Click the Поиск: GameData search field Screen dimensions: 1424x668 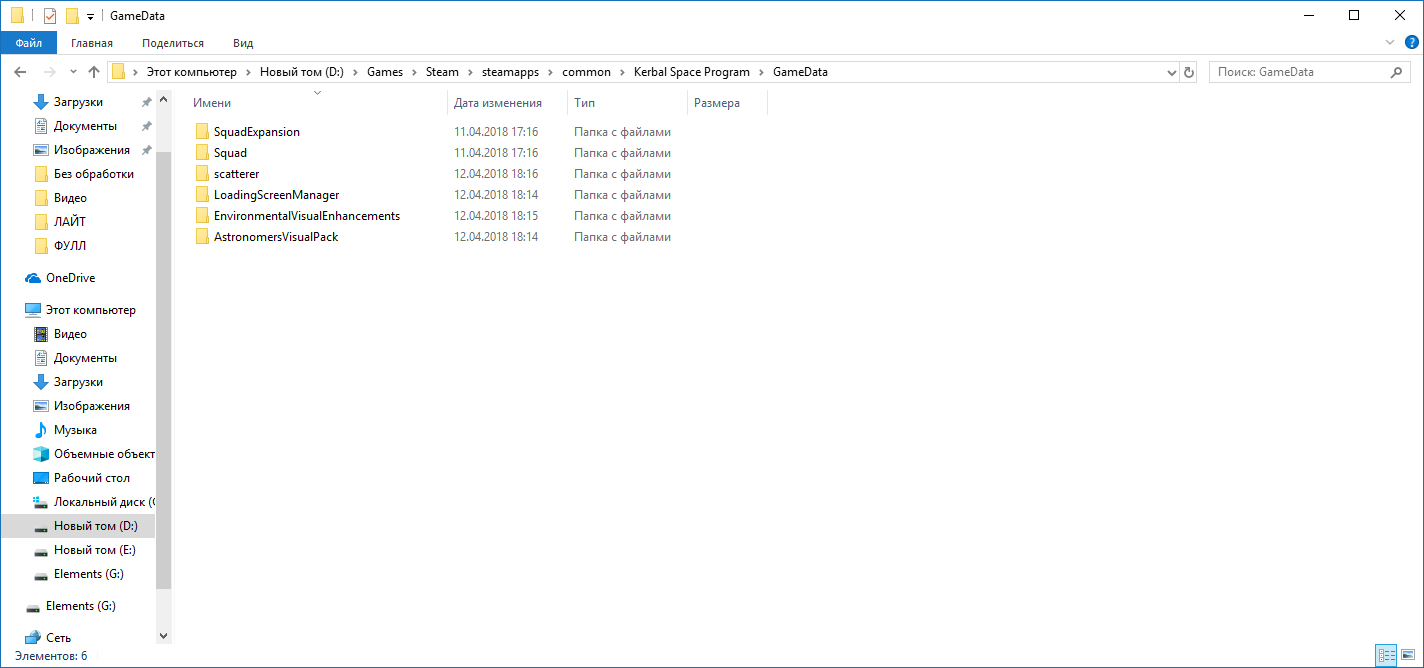tap(1310, 72)
